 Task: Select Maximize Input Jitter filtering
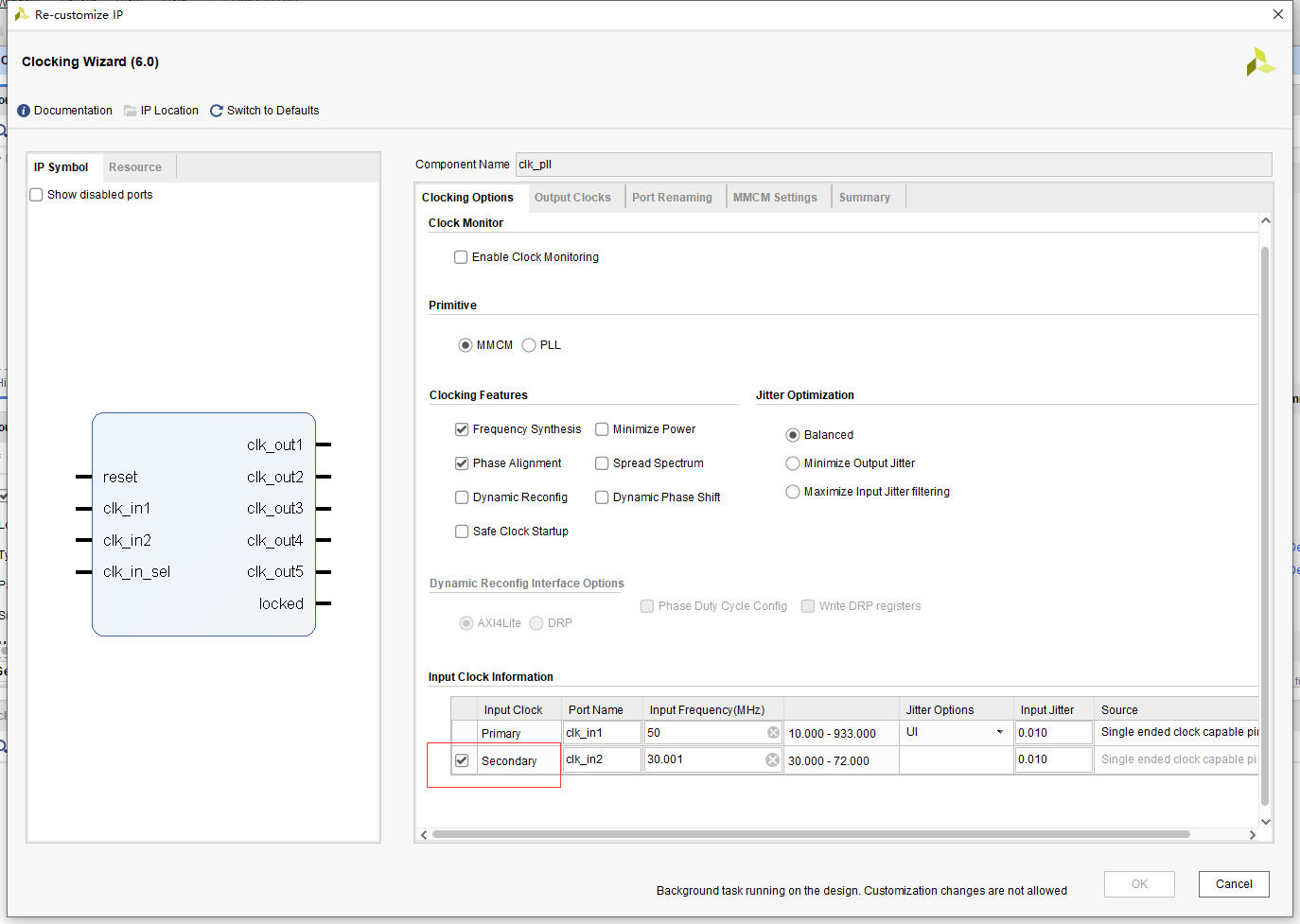click(x=793, y=492)
